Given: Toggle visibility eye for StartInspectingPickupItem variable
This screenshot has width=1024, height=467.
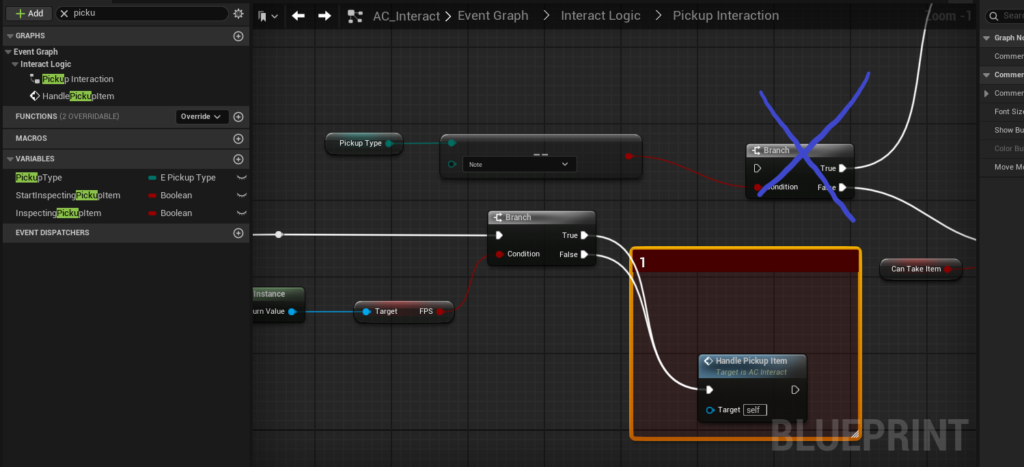Looking at the screenshot, I should [240, 195].
